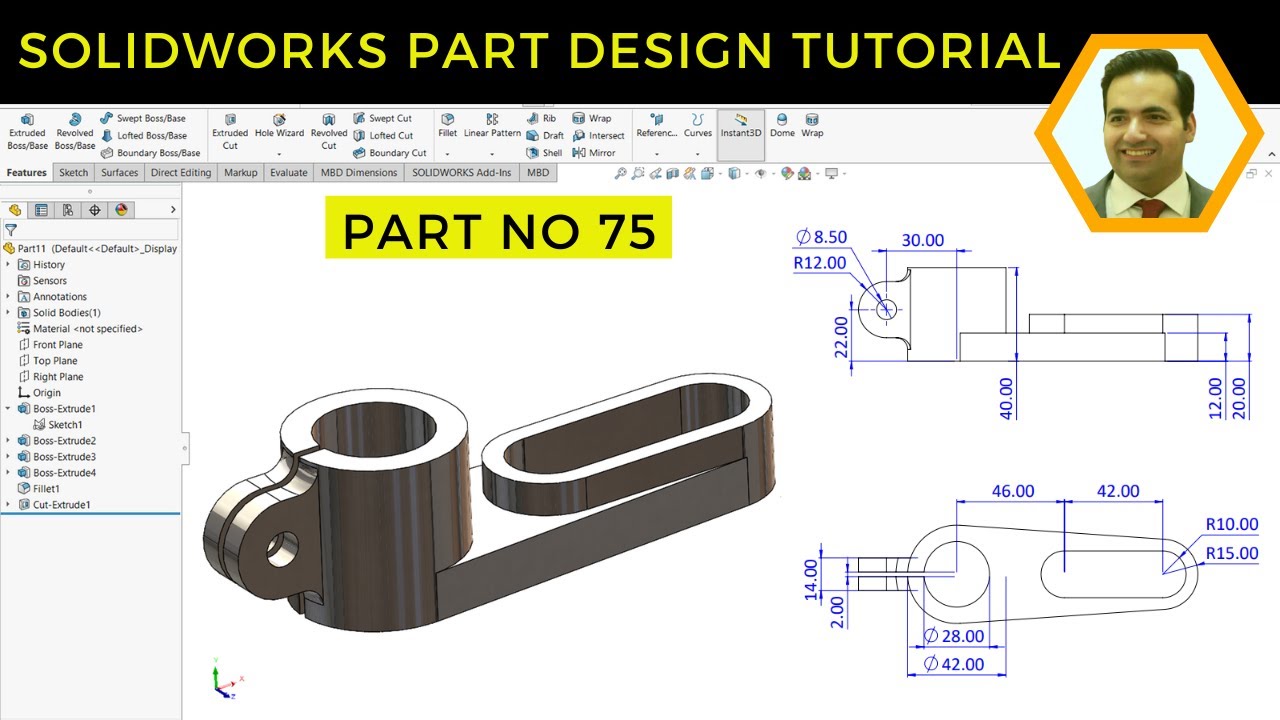
Task: Select Sketch1 under Boss-Extrude1
Action: (58, 425)
